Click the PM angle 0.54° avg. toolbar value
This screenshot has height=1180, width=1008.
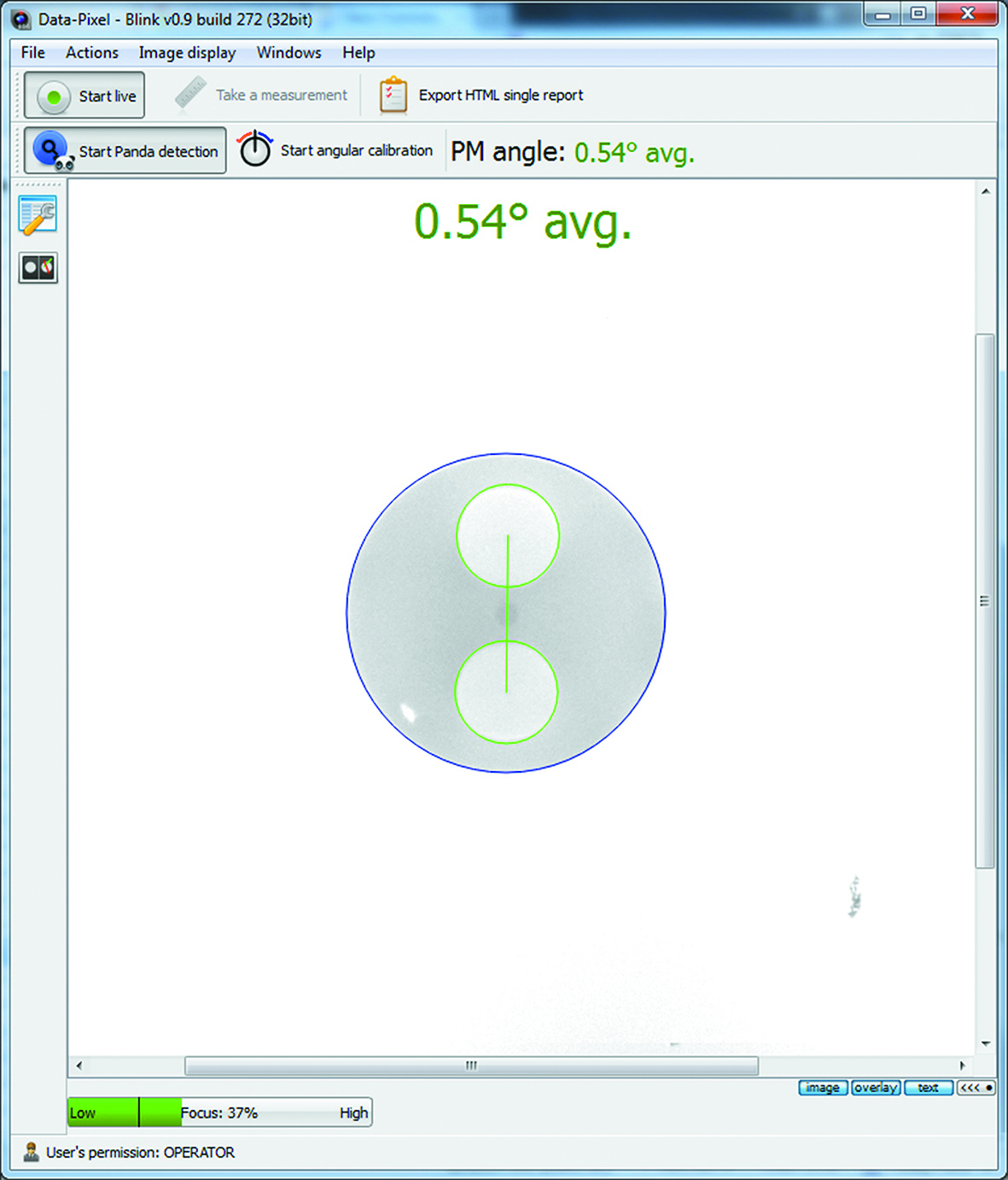(634, 153)
